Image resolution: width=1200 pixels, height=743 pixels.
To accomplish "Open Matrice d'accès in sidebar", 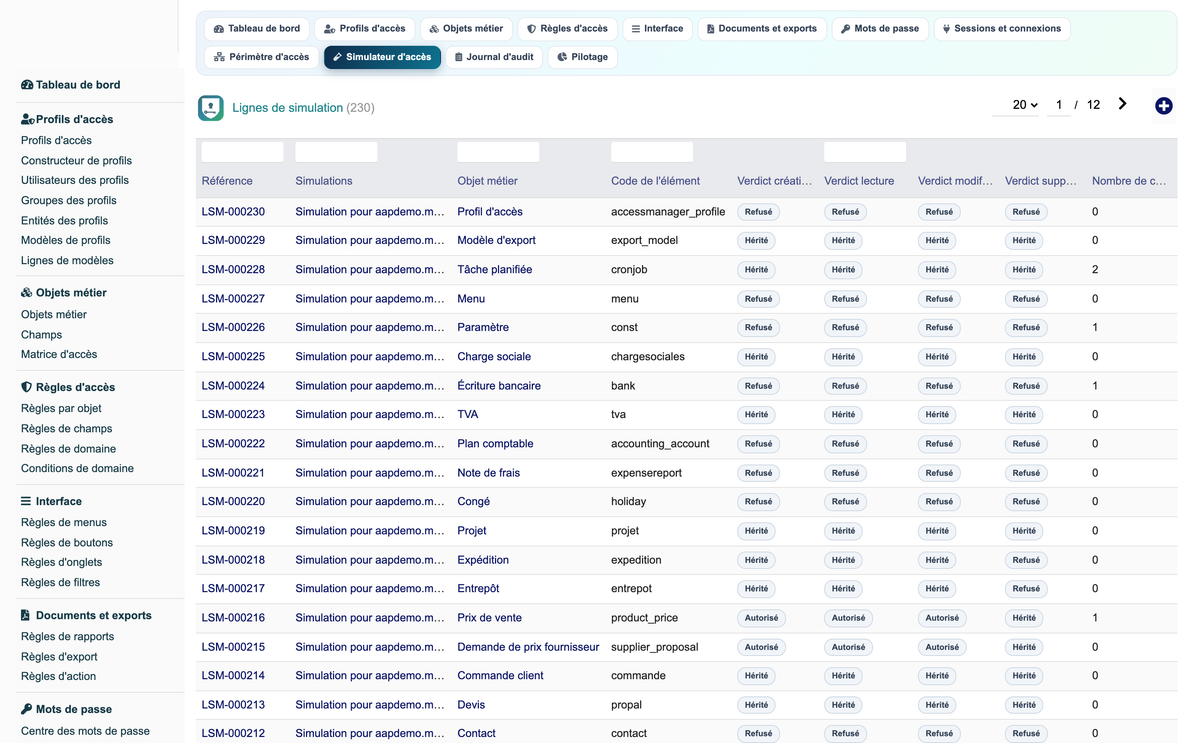I will pyautogui.click(x=59, y=354).
